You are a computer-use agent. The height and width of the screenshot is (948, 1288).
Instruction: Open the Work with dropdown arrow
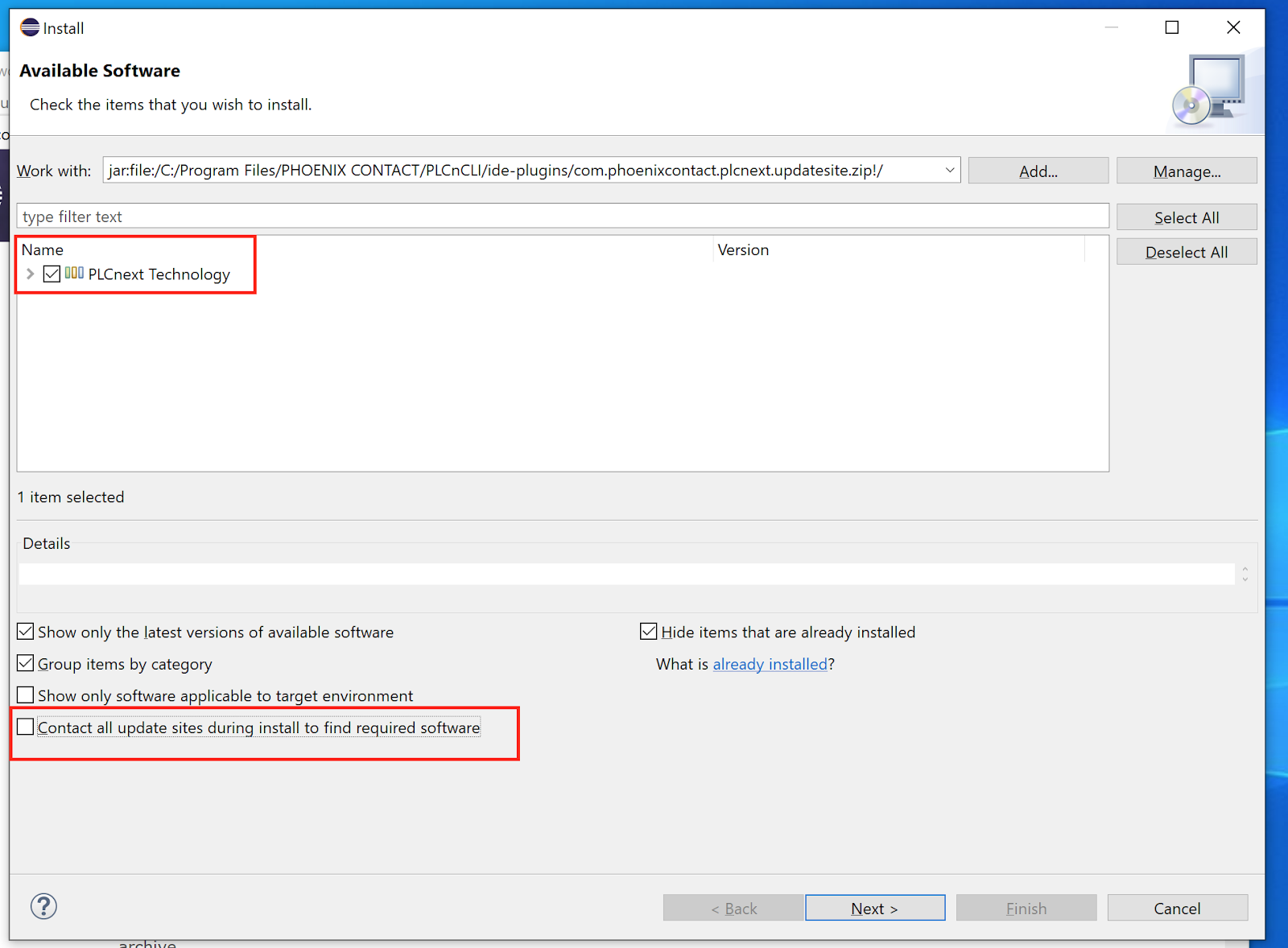[950, 170]
